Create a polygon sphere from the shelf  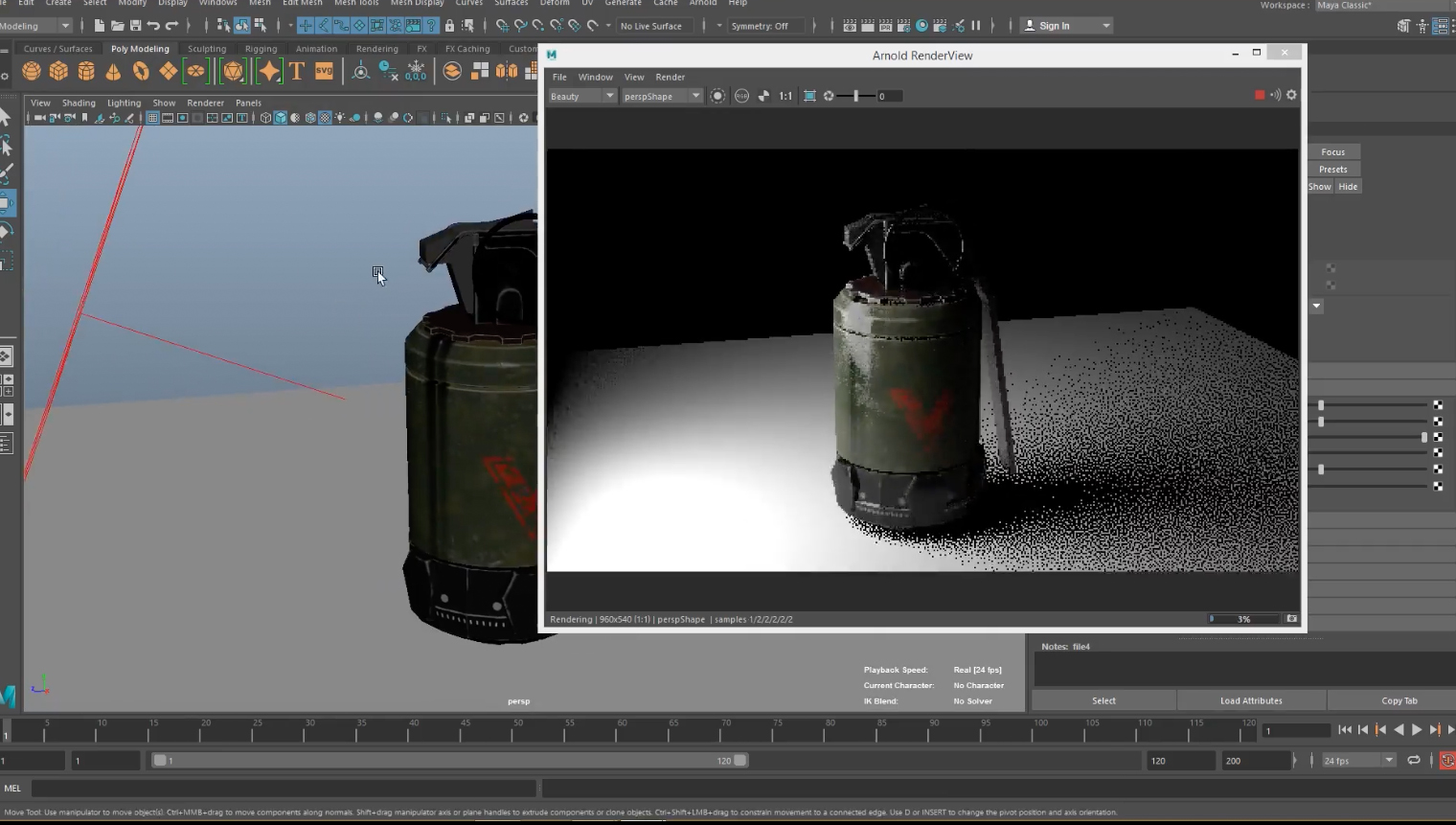32,71
